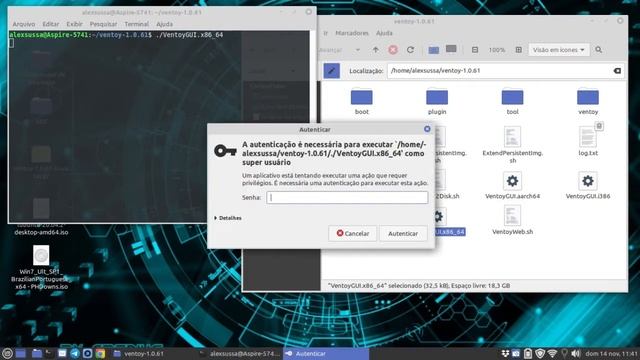Screen dimensions: 640x360
Task: Open the volume speaker tray icon
Action: (576, 353)
